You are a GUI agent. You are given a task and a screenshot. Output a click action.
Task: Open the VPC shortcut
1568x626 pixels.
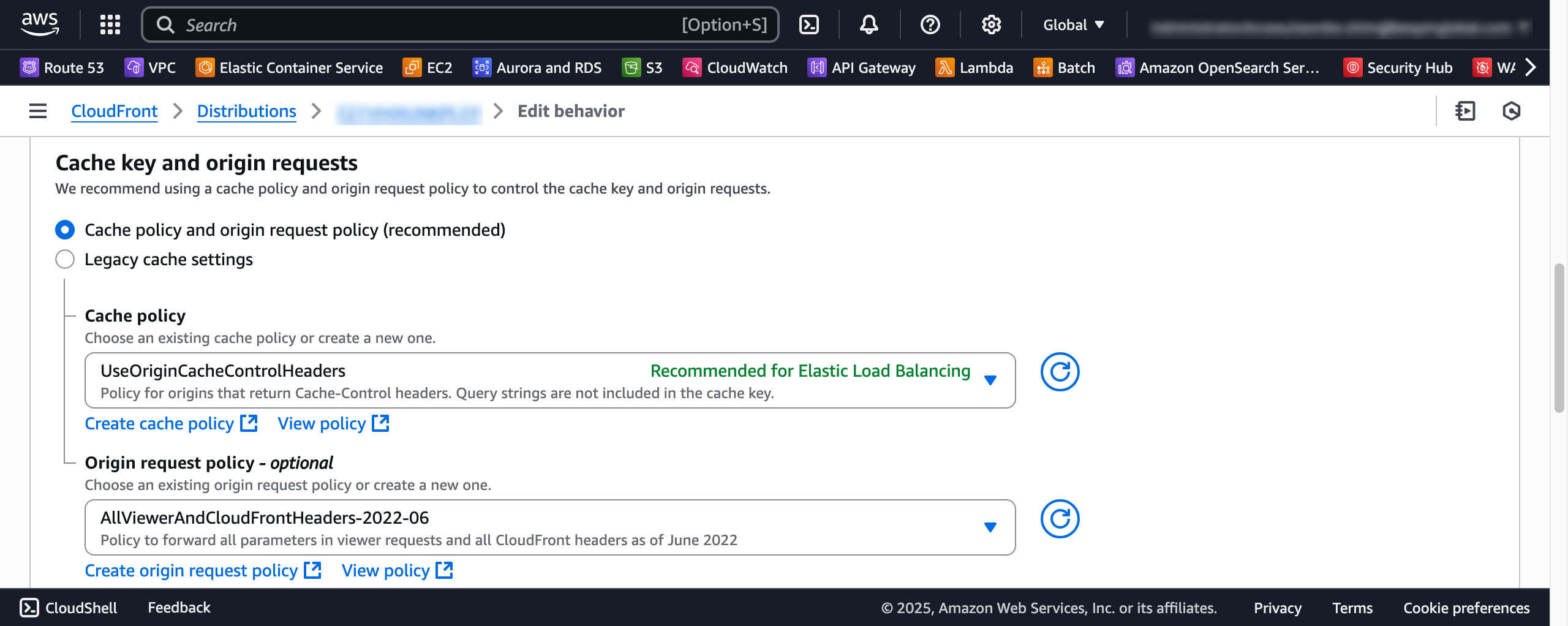tap(150, 67)
